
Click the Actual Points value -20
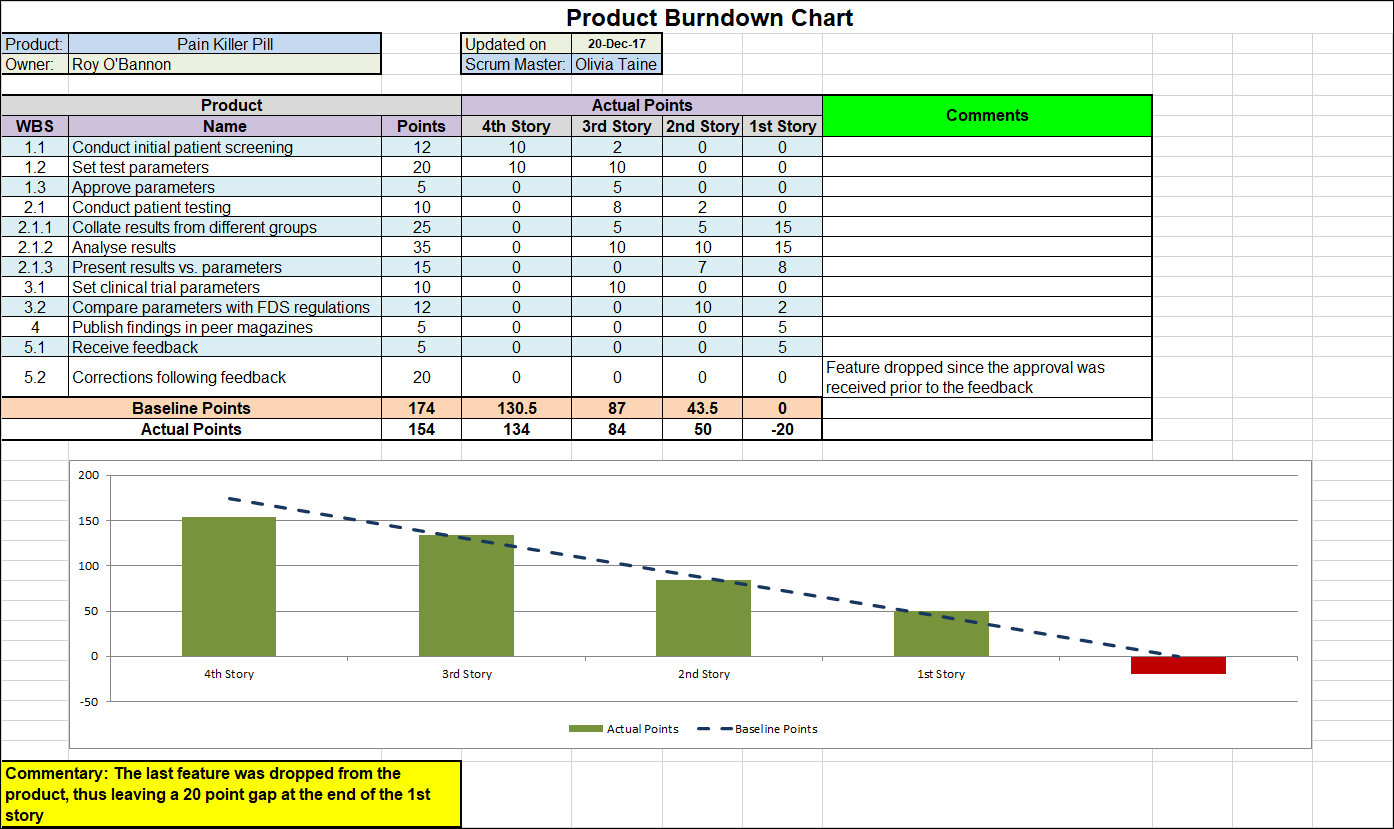coord(783,428)
